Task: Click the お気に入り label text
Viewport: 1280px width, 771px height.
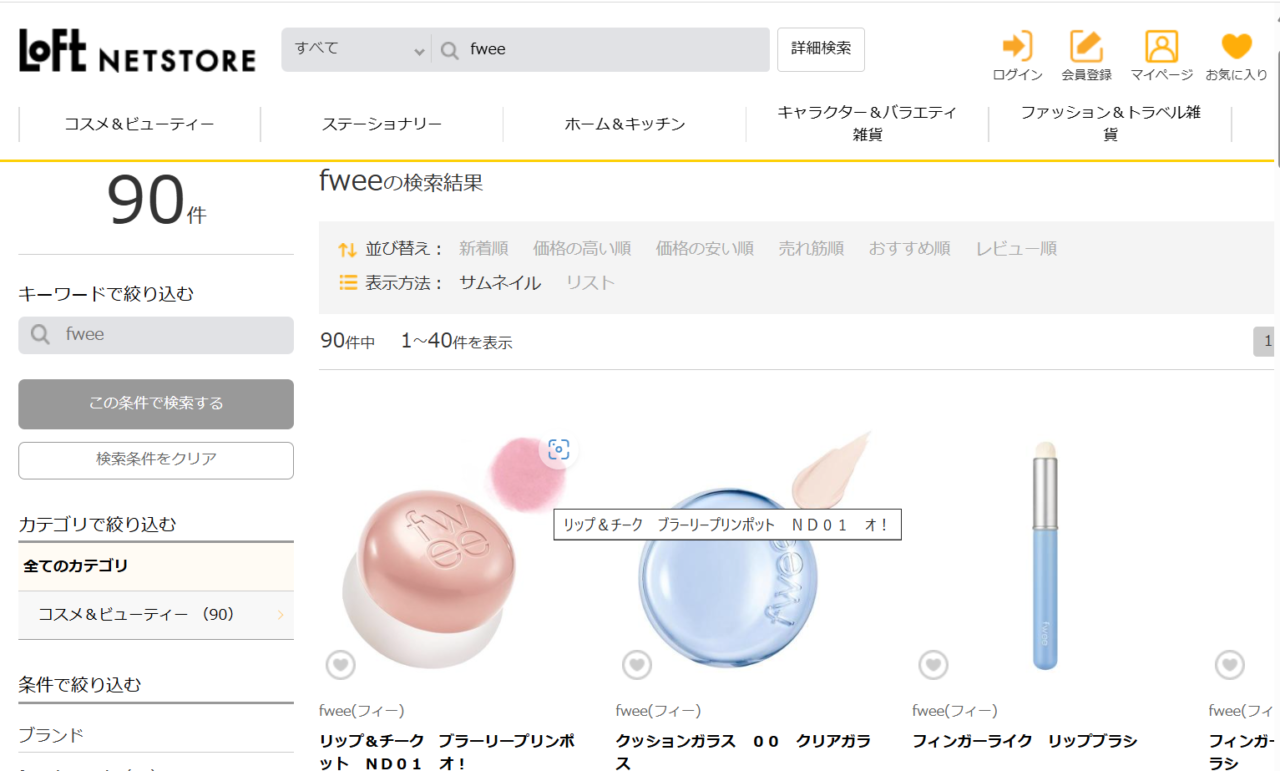Action: coord(1236,75)
